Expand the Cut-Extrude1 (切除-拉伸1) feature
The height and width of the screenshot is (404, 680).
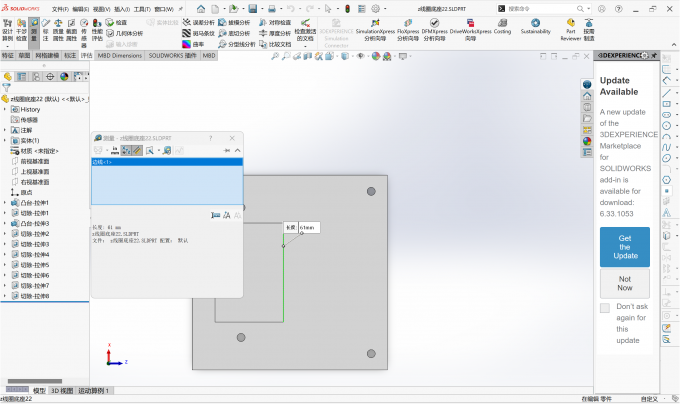5,213
